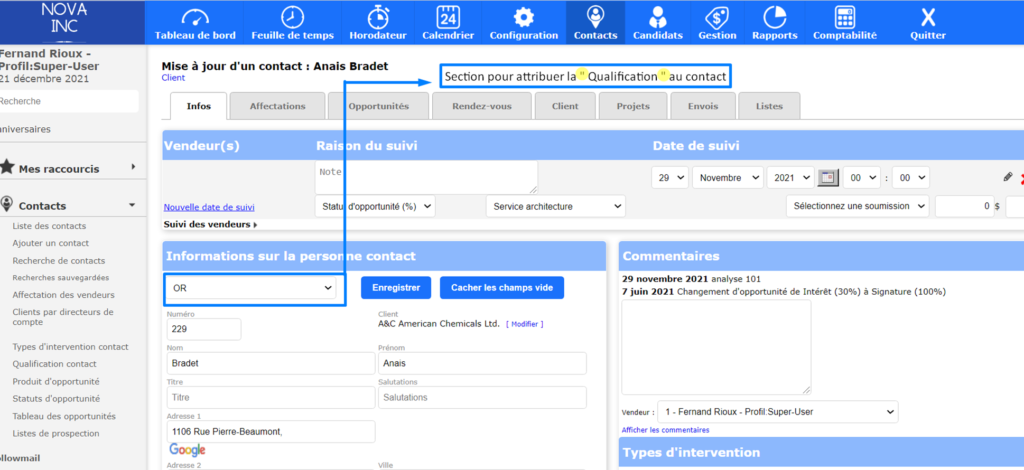Click Cacher les champs vide button
Image resolution: width=1024 pixels, height=470 pixels.
501,288
